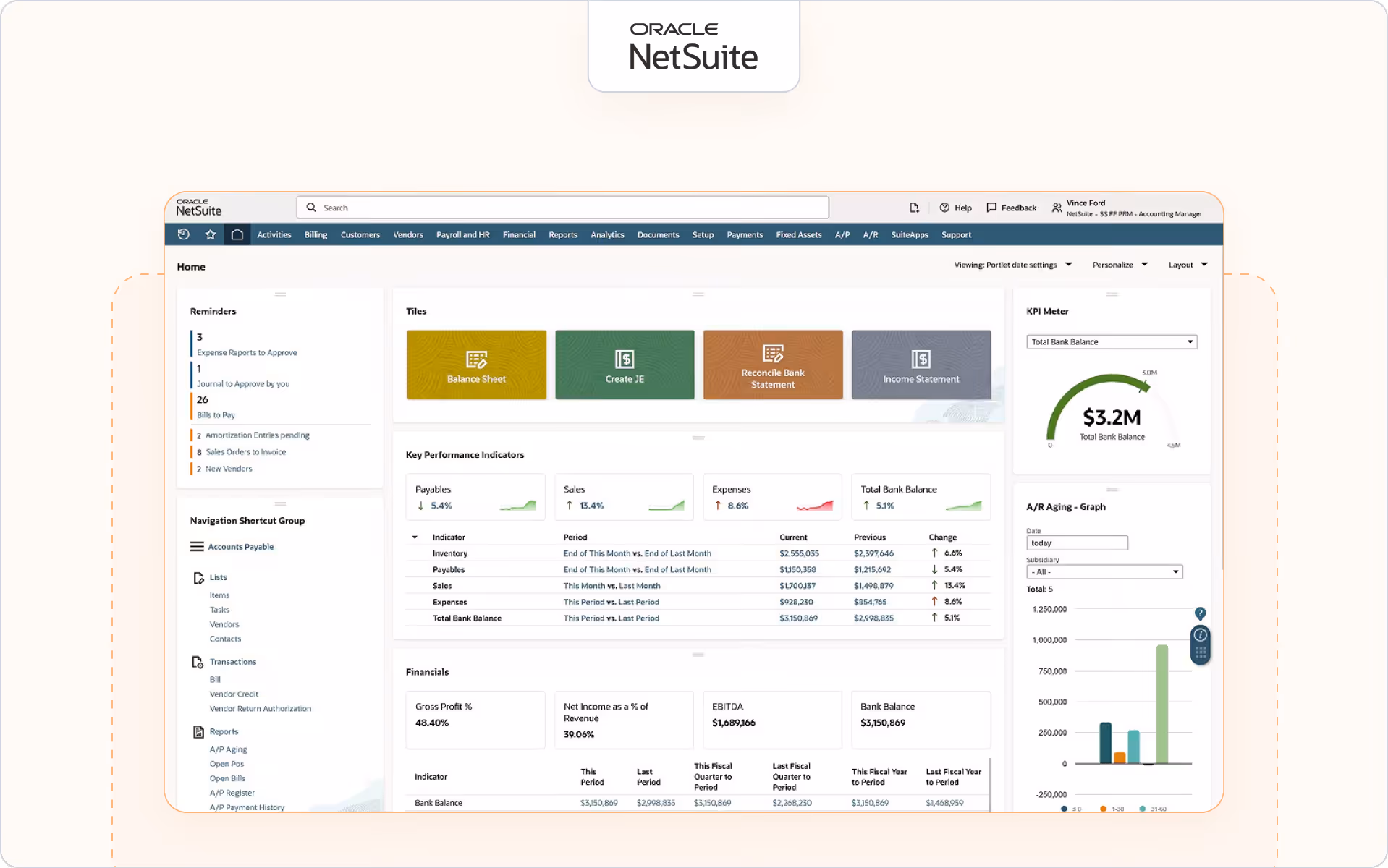Open the Create JE tile
Image resolution: width=1388 pixels, height=868 pixels.
pyautogui.click(x=625, y=365)
